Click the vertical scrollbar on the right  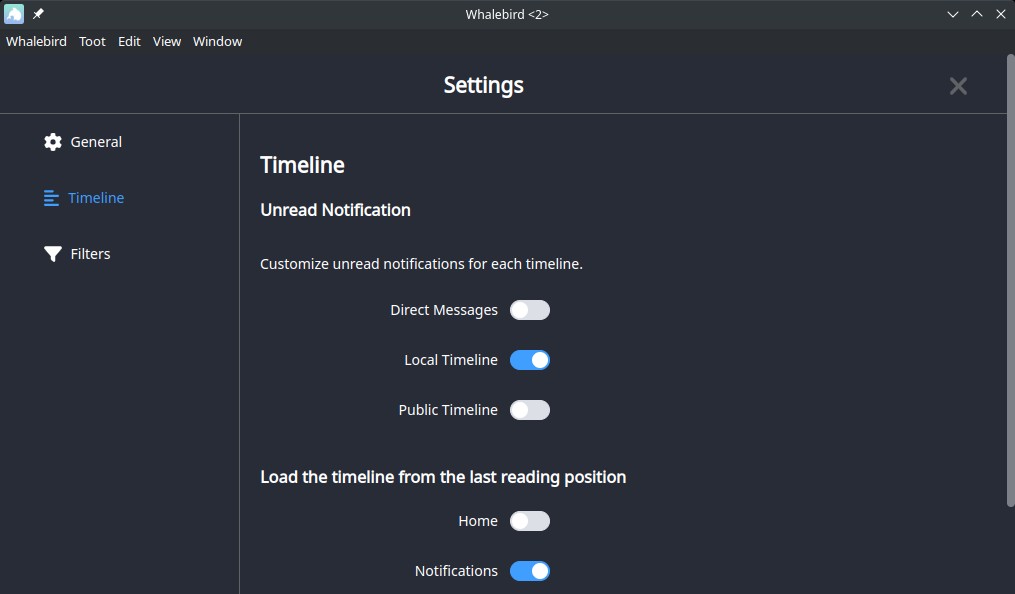point(1010,280)
